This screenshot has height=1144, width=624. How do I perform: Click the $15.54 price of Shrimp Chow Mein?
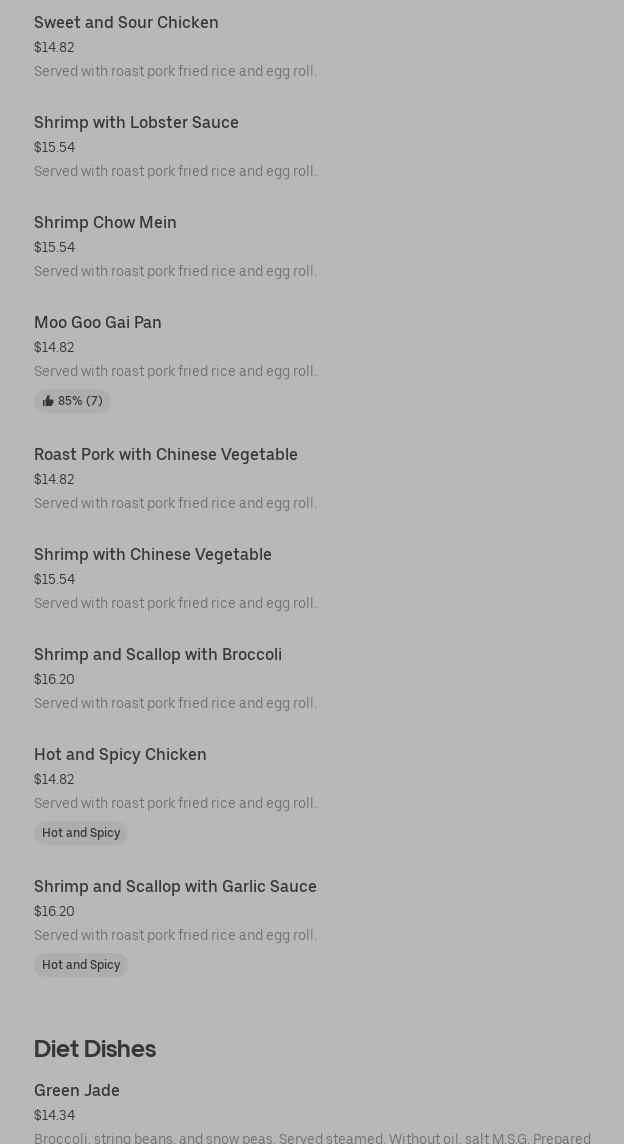[x=54, y=247]
